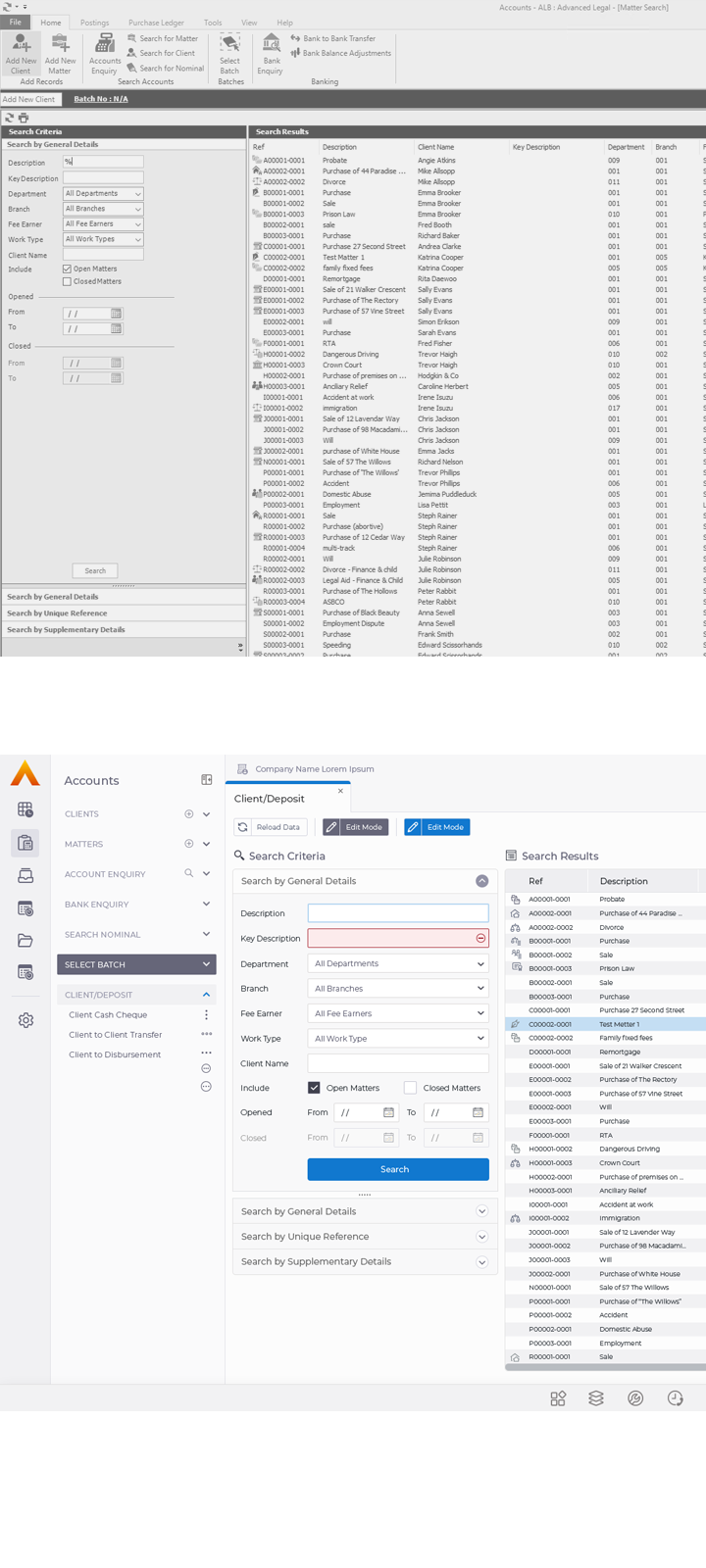
Task: Click Batch No : N/A link
Action: pos(101,99)
